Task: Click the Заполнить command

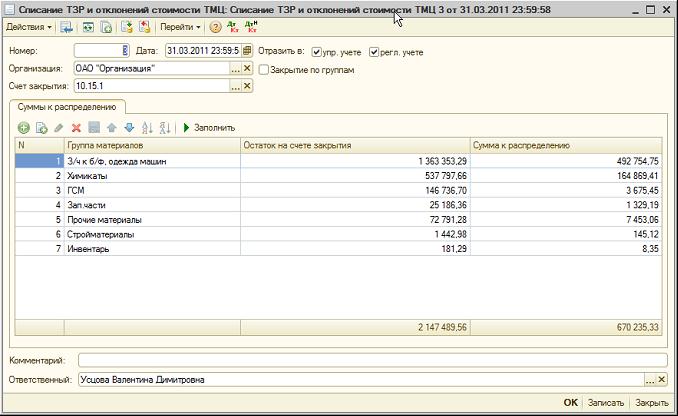Action: pos(209,128)
